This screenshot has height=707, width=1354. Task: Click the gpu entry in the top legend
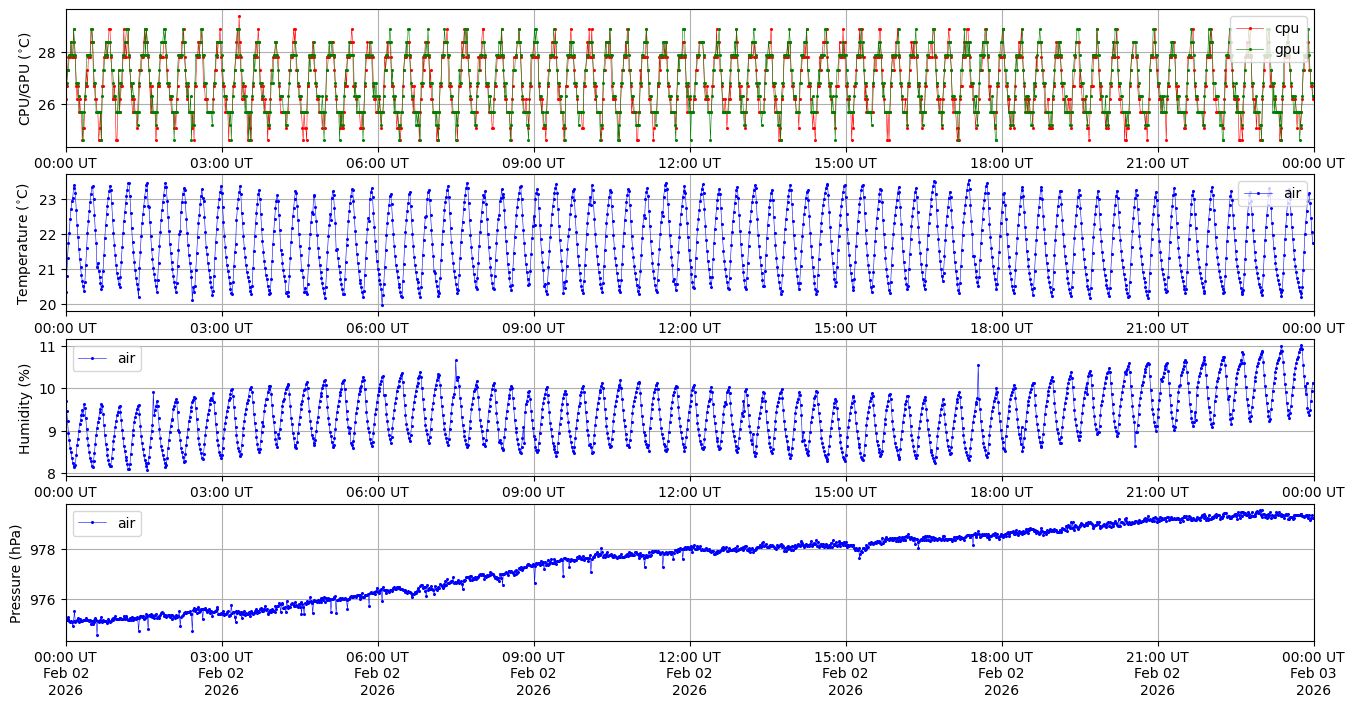[1280, 49]
